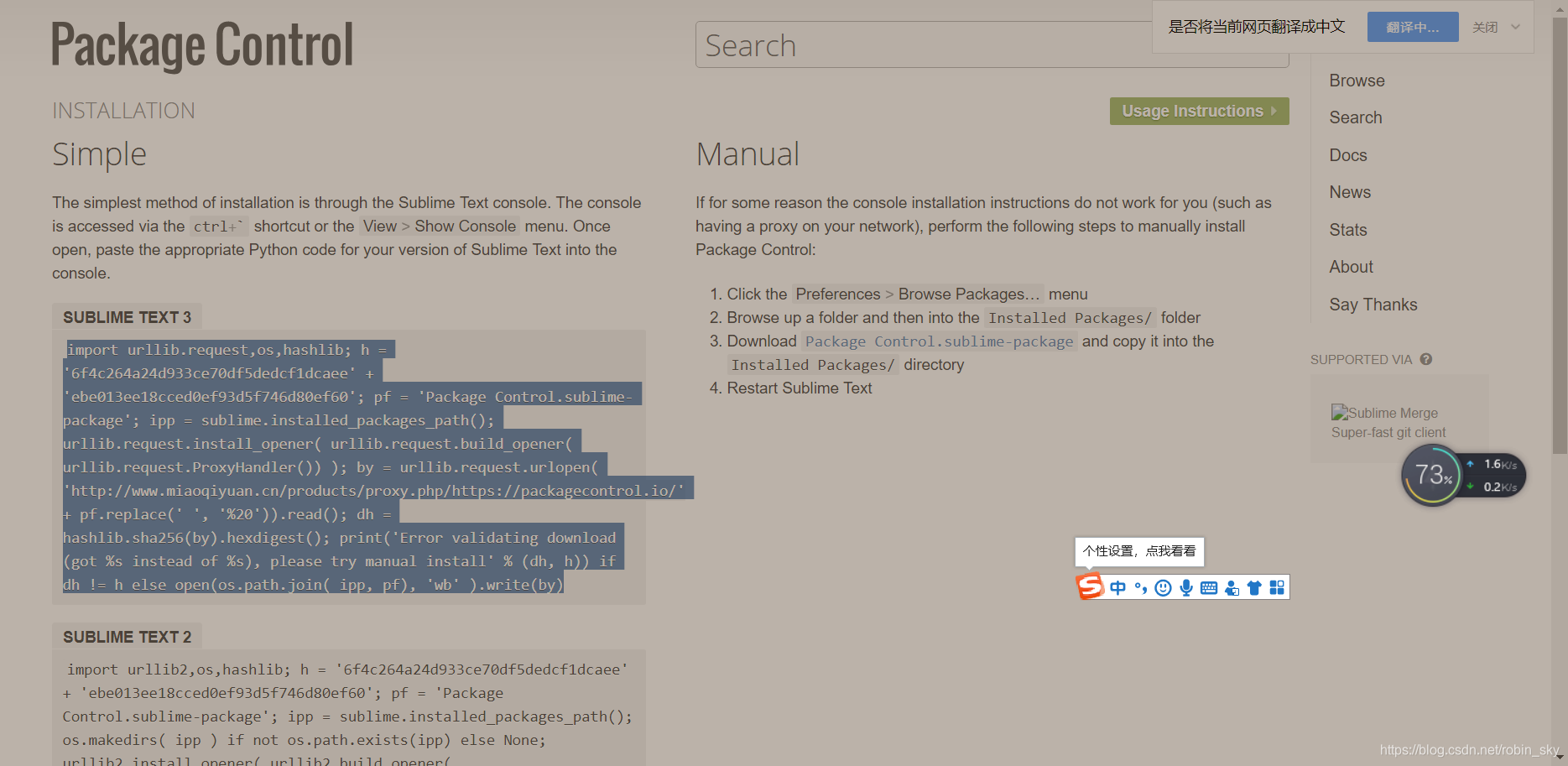Open the soft keyboard icon in Sogou toolbar

1208,587
